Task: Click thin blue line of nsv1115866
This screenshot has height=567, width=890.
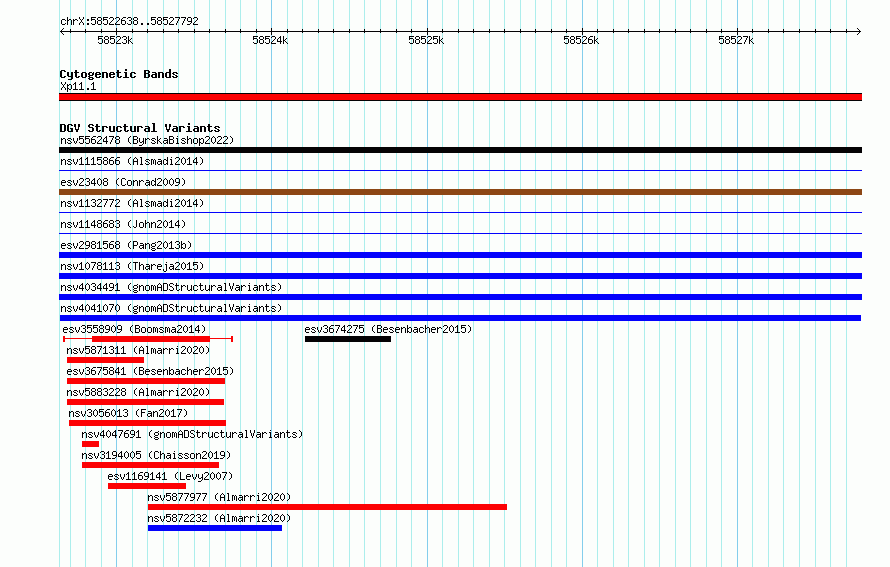Action: coord(460,170)
